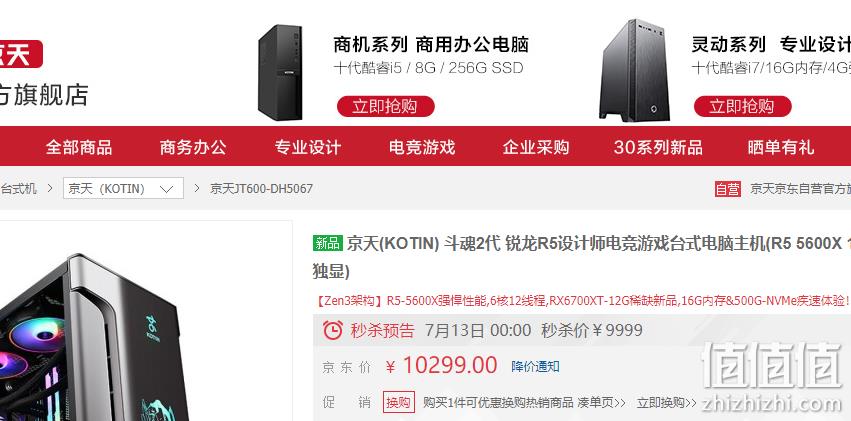Click the red 自营 badge
The image size is (851, 421).
pyautogui.click(x=728, y=189)
